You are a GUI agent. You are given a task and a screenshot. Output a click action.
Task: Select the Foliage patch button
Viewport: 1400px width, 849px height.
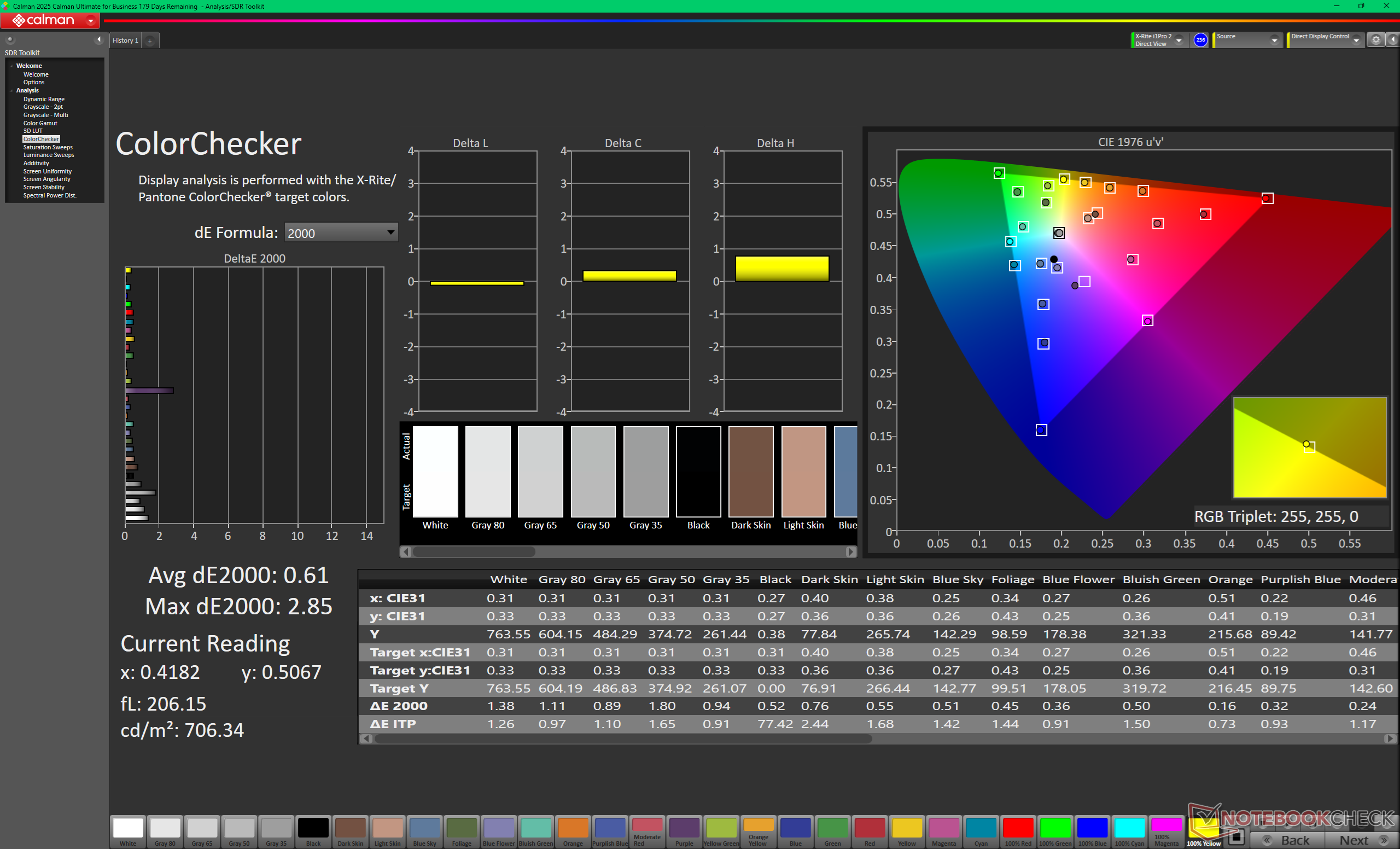click(x=462, y=831)
